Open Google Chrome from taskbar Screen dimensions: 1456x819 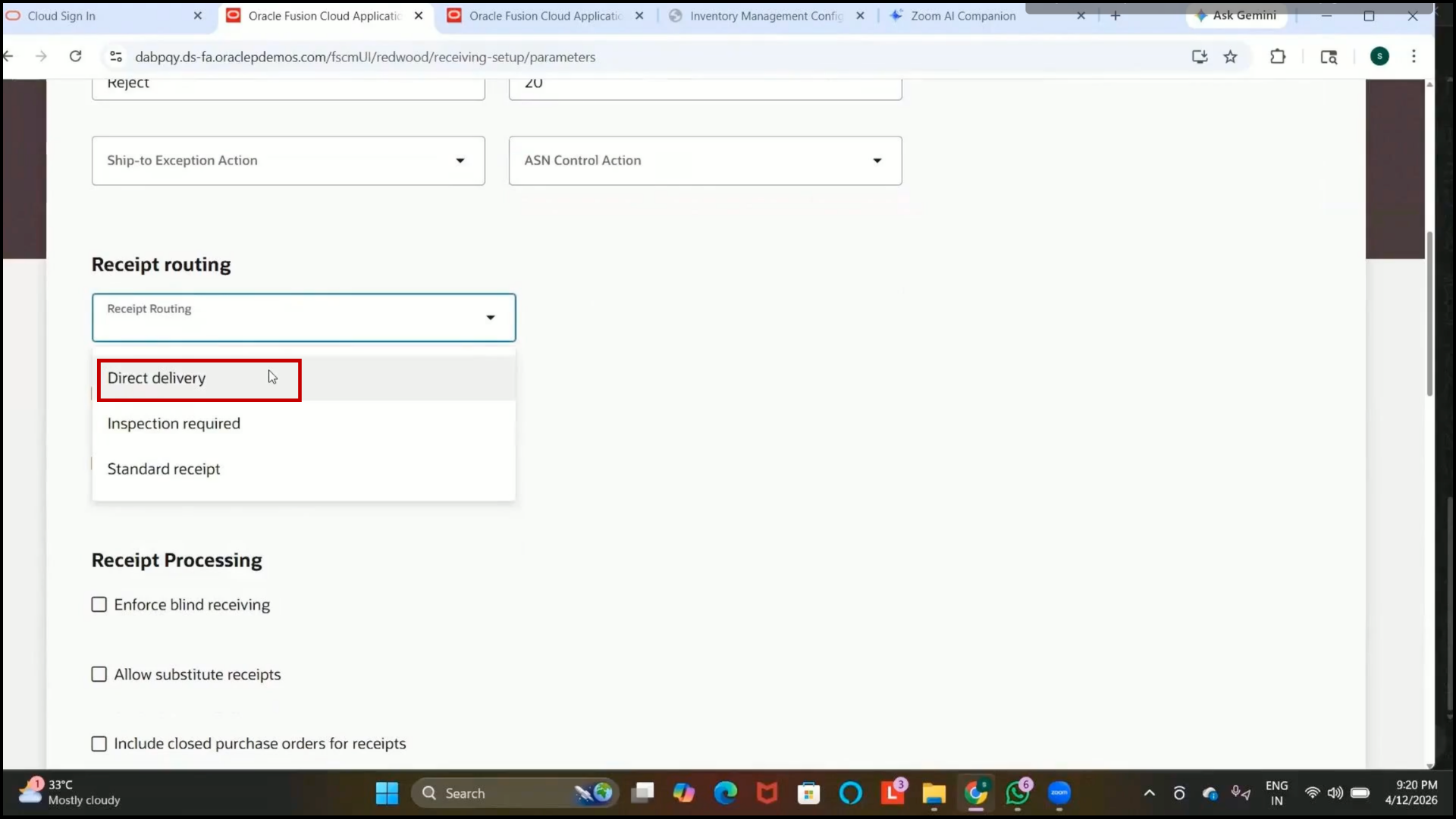(976, 793)
